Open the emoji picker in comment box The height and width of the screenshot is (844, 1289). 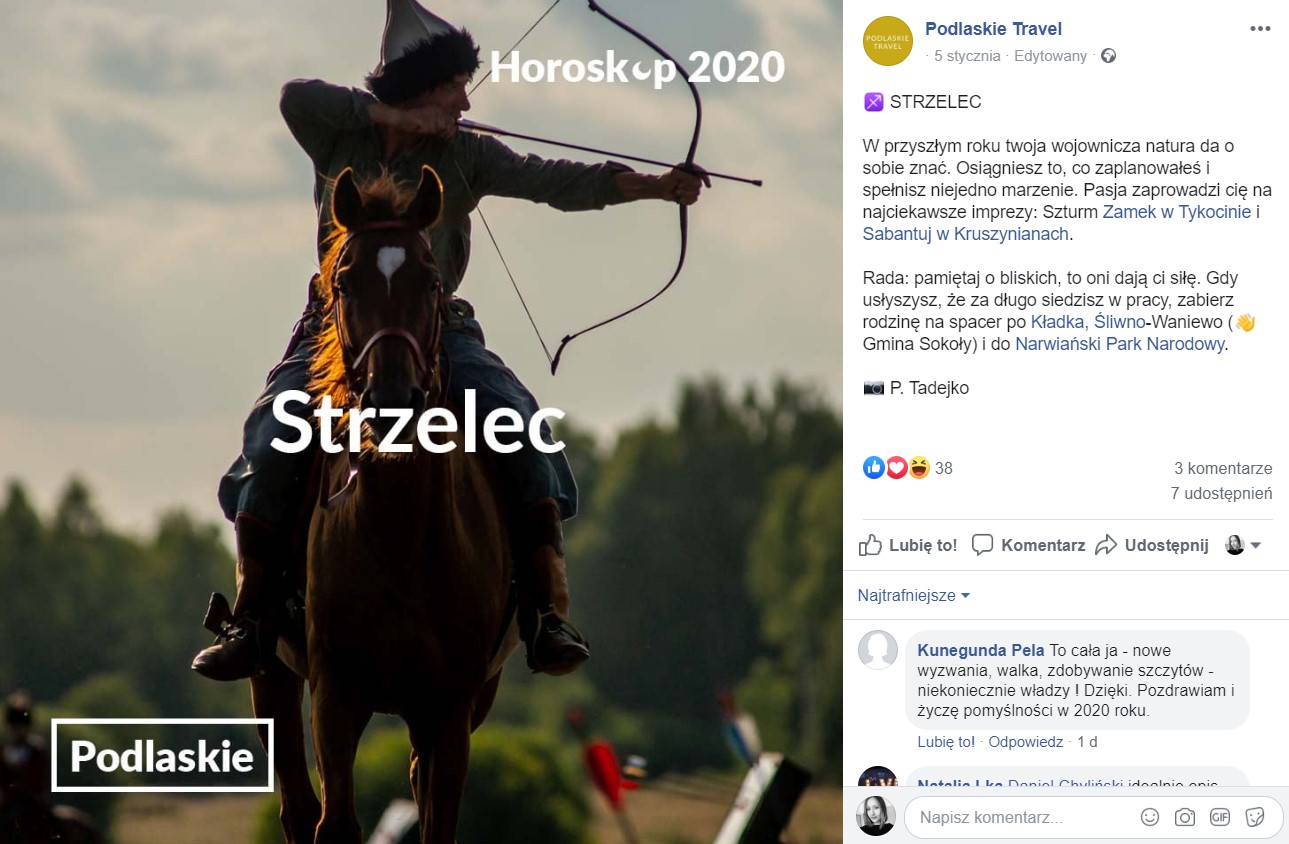coord(1151,817)
